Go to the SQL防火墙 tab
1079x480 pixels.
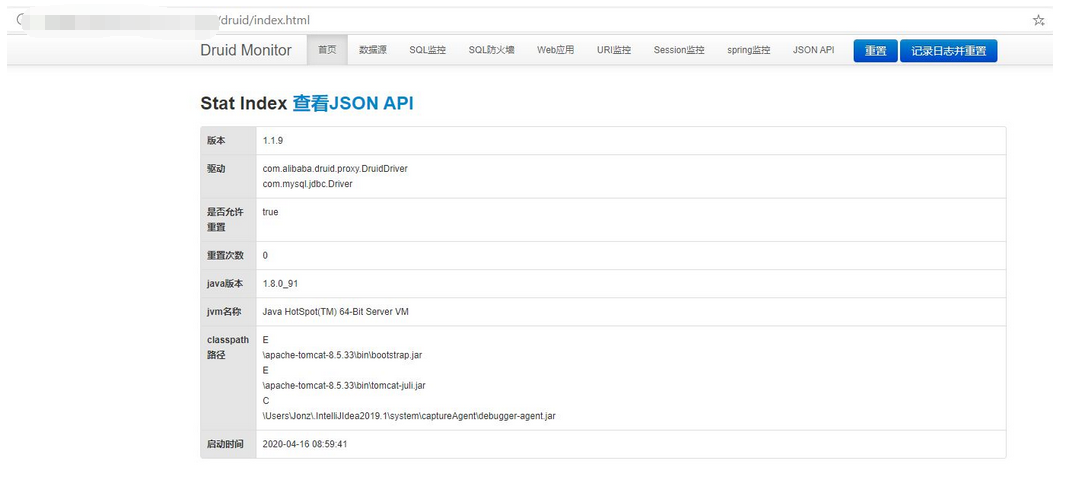[491, 50]
